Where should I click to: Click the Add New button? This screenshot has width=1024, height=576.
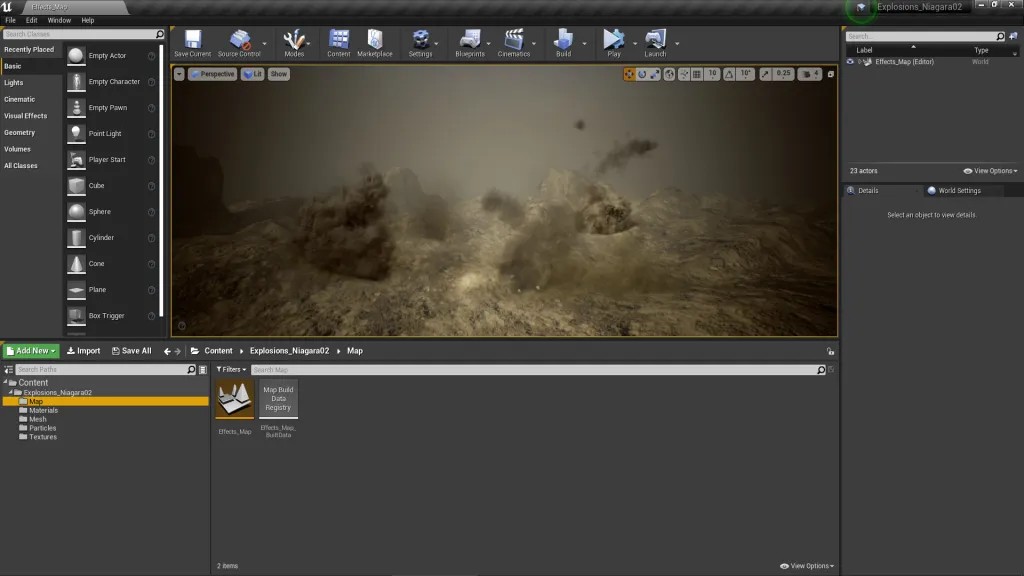tap(31, 351)
